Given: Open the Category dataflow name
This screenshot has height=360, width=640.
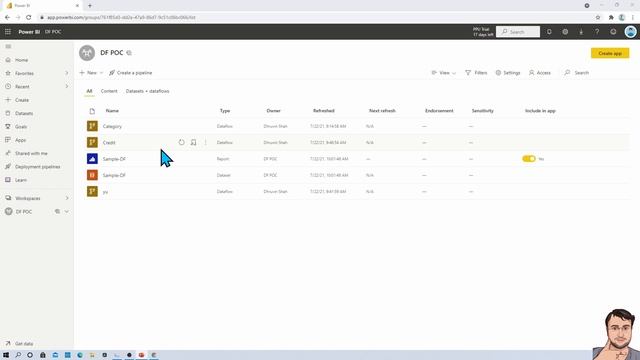Looking at the screenshot, I should click(112, 127).
